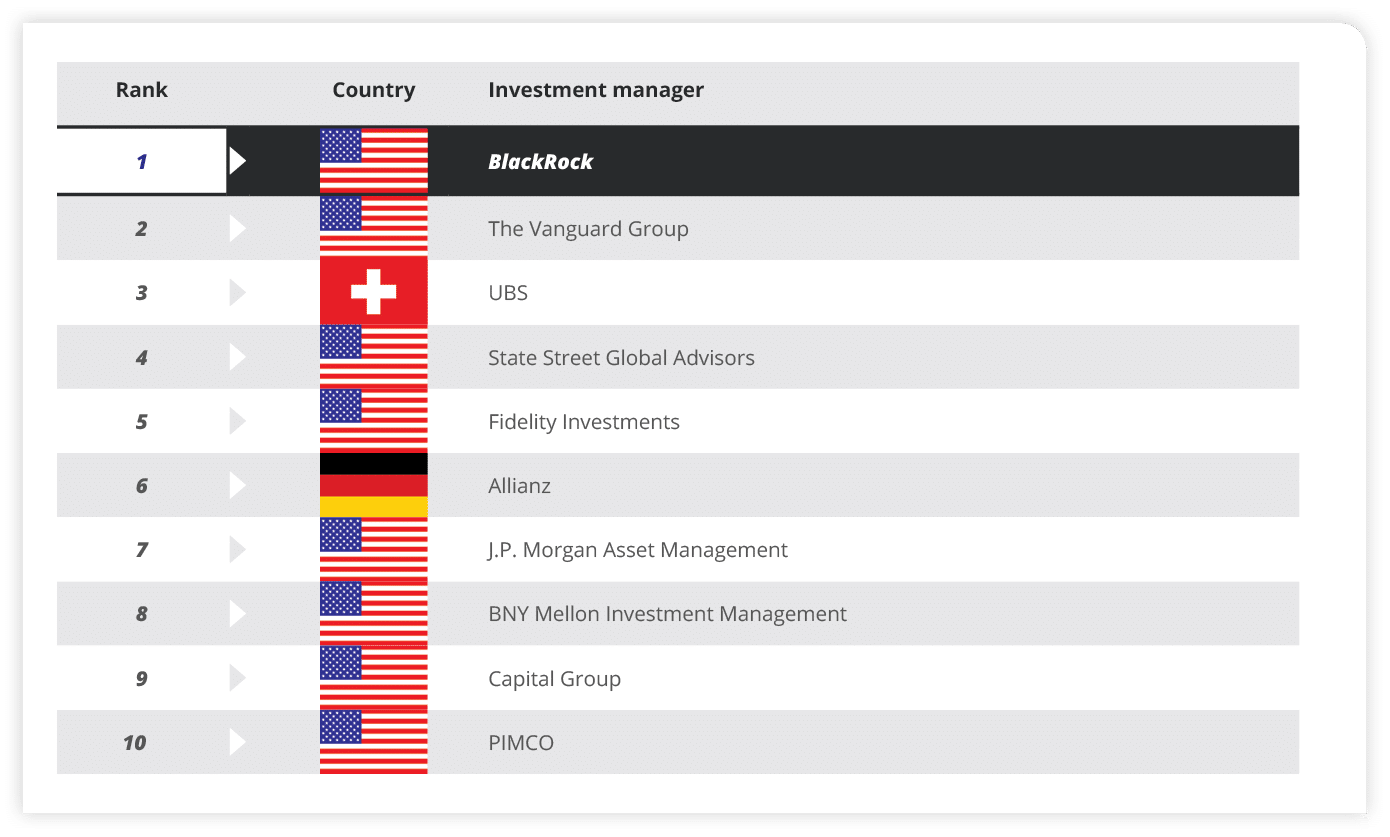Click rank number 5 cell
Screen dimensions: 1390x837
click(x=141, y=422)
